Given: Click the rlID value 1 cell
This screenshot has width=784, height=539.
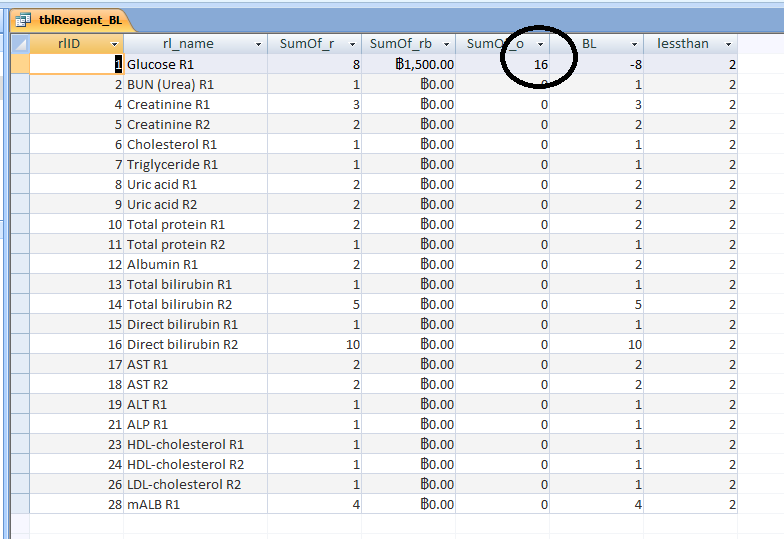Looking at the screenshot, I should point(76,64).
